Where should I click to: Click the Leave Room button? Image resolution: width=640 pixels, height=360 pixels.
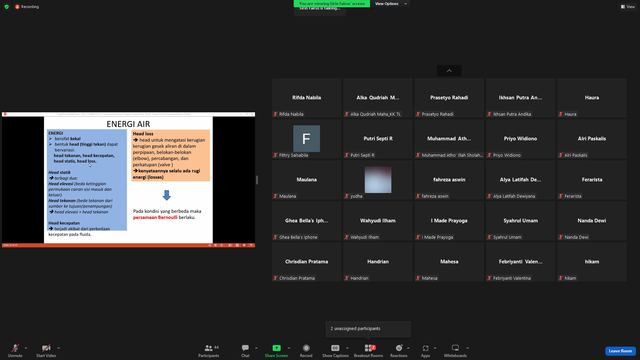click(x=620, y=351)
